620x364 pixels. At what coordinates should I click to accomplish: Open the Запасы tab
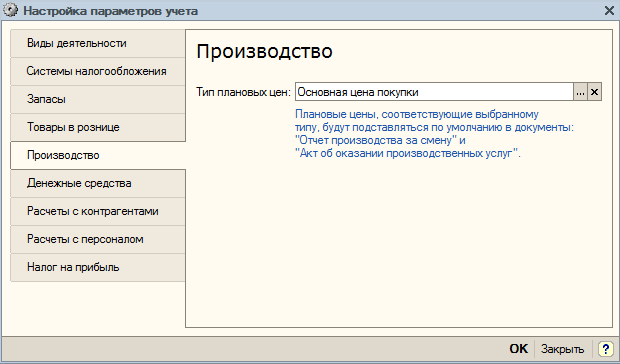(x=98, y=100)
